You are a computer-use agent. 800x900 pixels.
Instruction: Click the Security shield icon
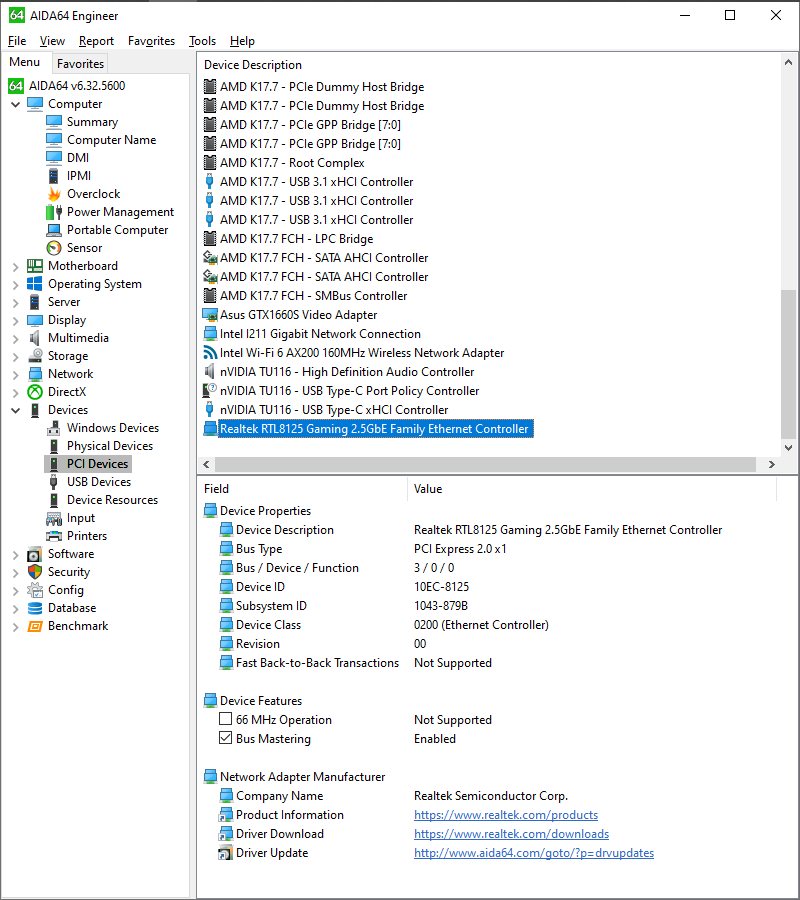(x=35, y=572)
